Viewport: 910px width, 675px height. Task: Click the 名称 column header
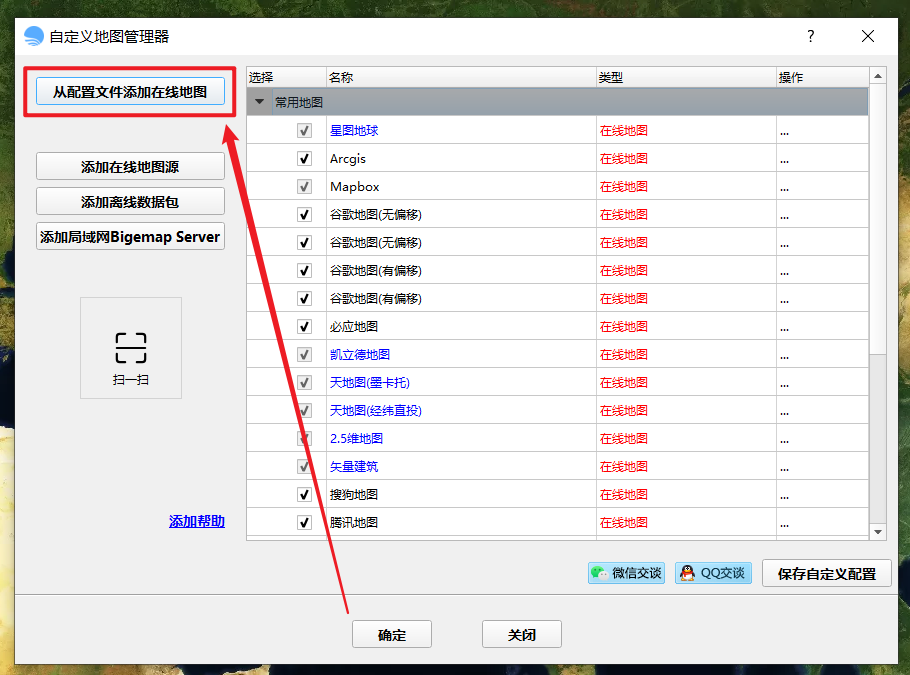click(x=461, y=77)
